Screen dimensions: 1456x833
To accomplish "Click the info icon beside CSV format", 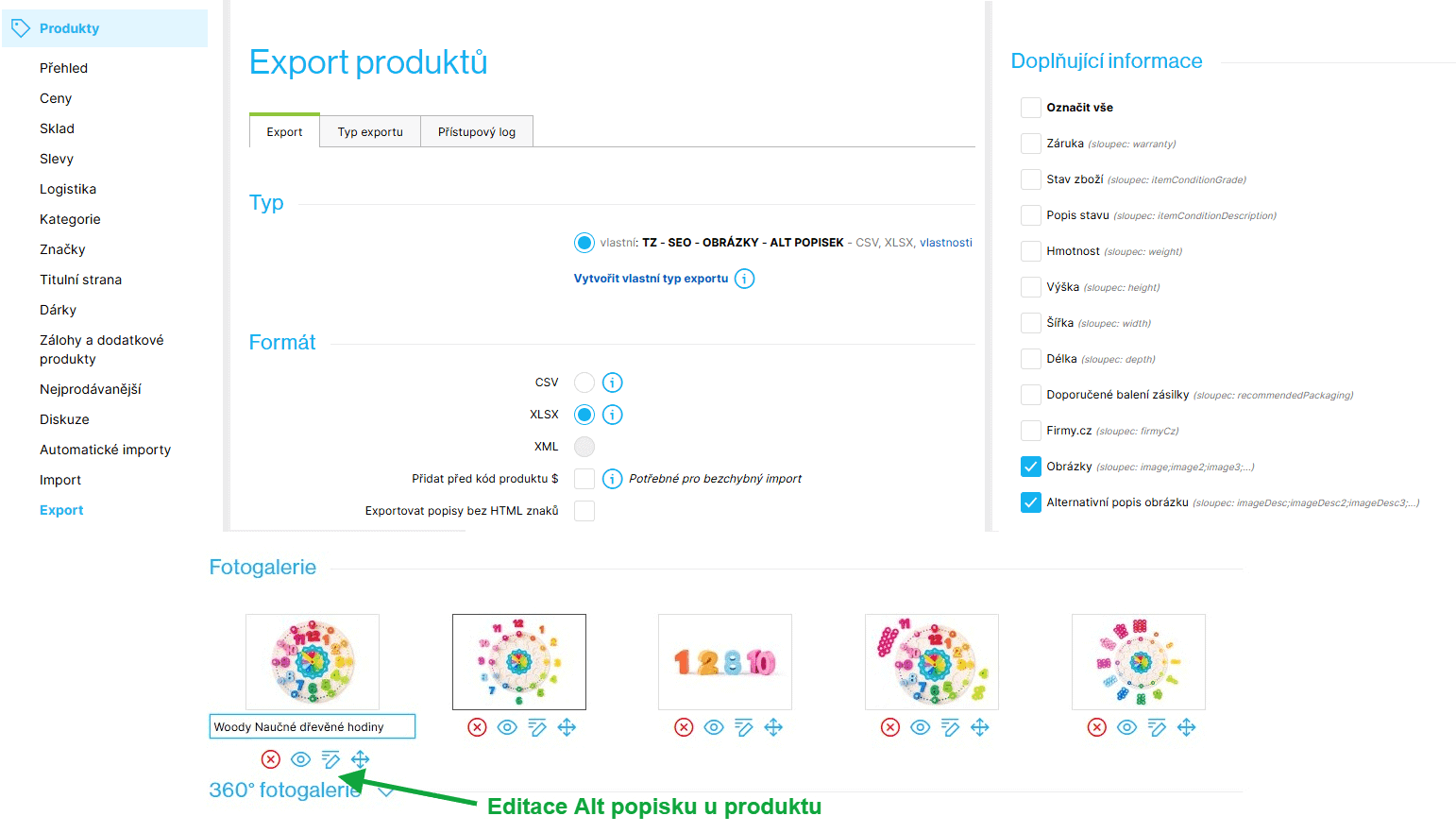I will click(612, 382).
